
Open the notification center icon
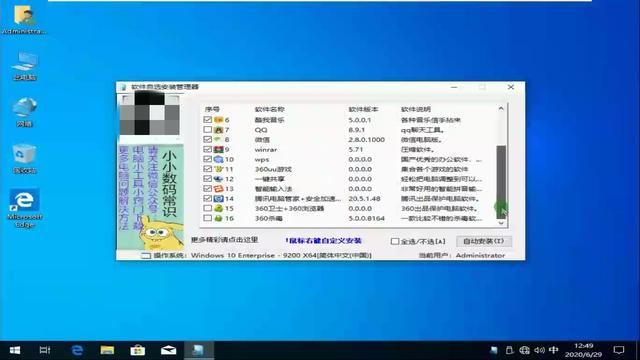[619, 350]
